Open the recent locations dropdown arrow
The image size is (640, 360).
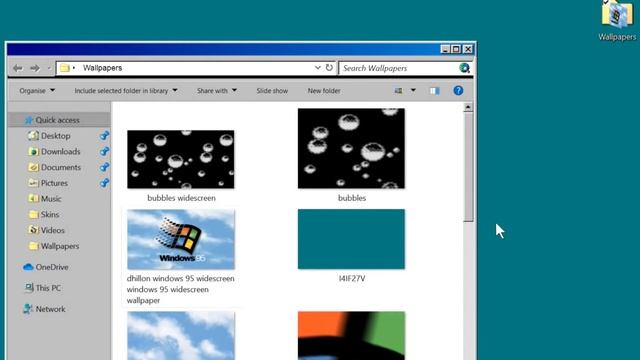(x=49, y=68)
